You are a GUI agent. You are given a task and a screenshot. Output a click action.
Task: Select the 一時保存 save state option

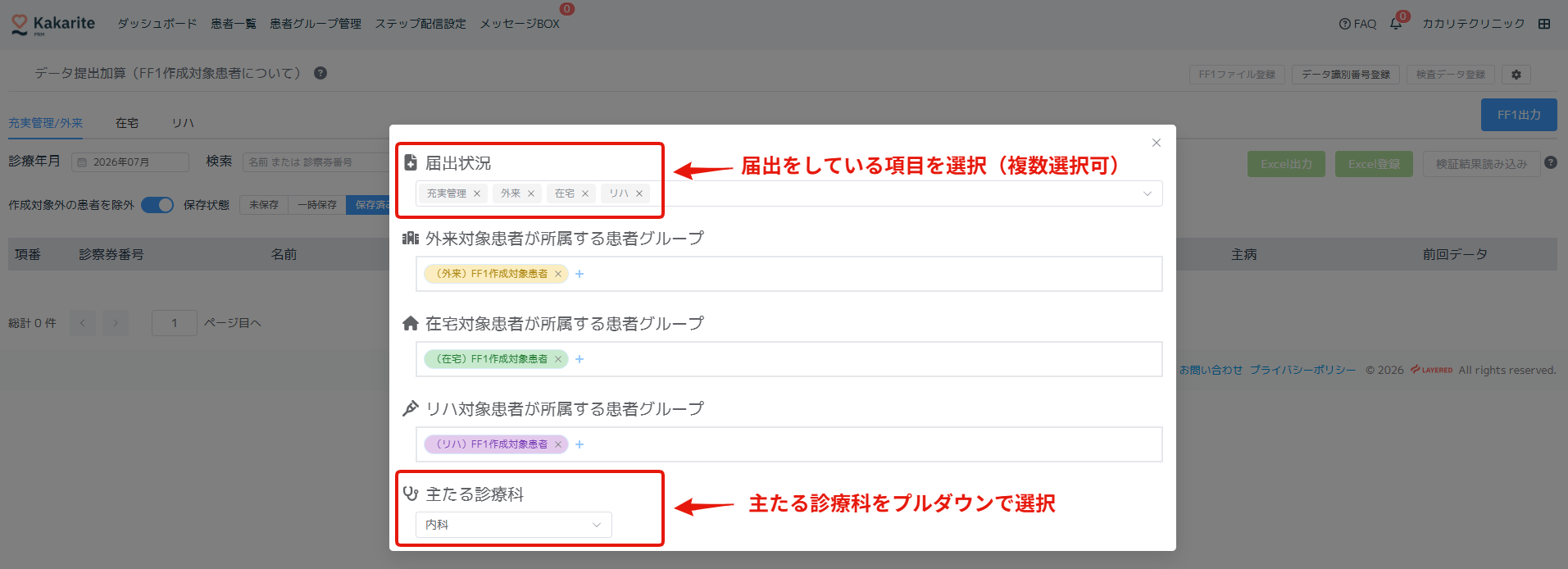317,205
